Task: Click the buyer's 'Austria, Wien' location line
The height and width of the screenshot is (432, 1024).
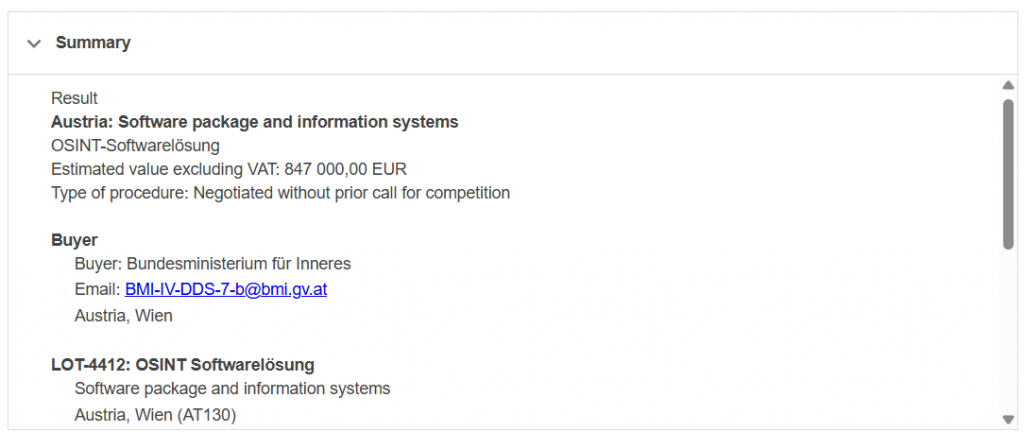Action: coord(123,316)
